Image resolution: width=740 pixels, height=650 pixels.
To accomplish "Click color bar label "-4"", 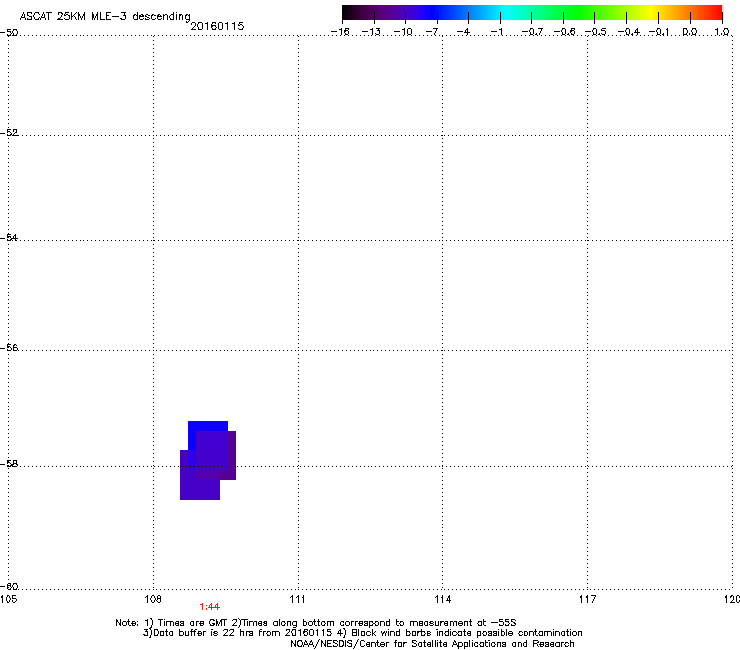I will coord(463,32).
